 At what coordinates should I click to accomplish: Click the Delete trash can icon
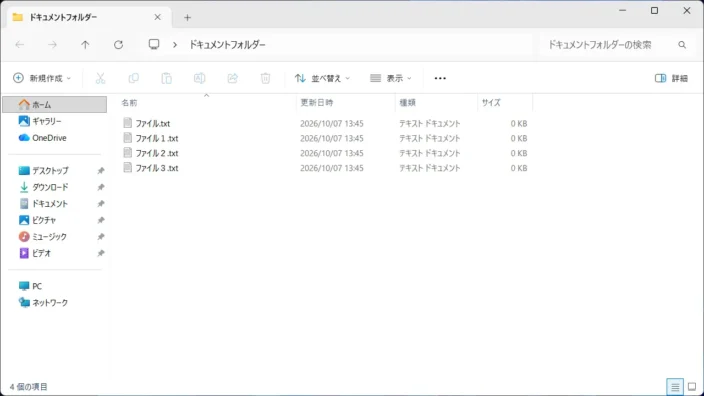point(265,78)
